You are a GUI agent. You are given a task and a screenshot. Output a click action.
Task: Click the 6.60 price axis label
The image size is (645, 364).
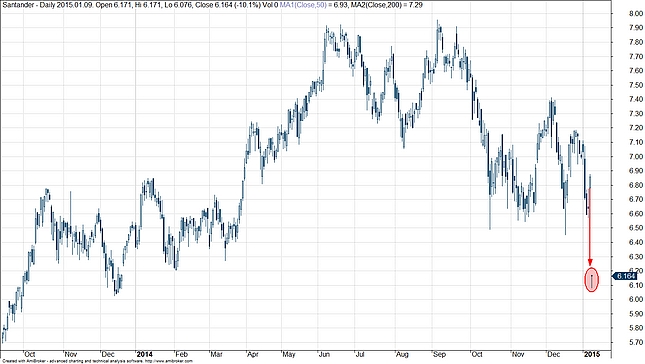pos(636,214)
